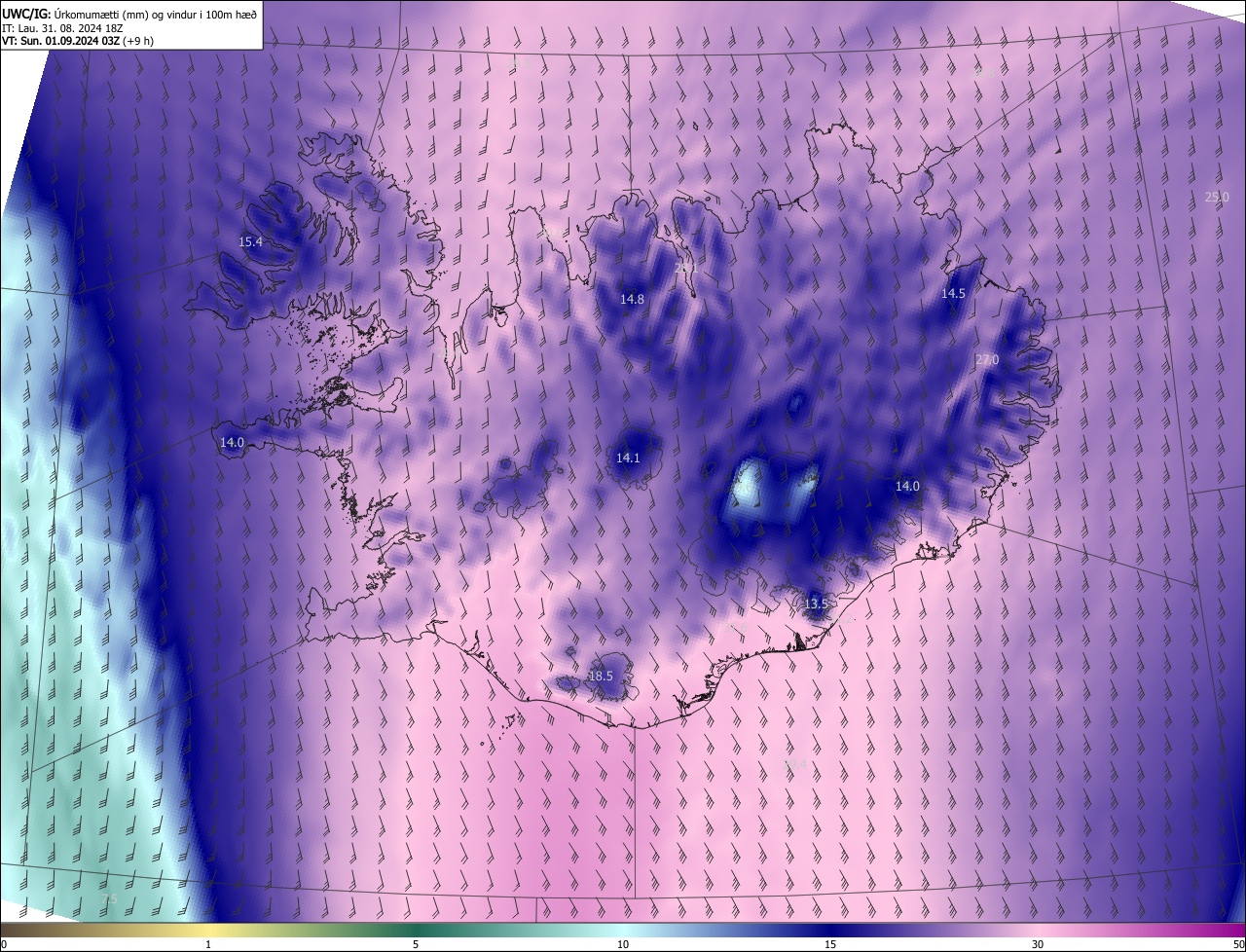Image resolution: width=1246 pixels, height=952 pixels.
Task: Click the 25.0 value label over the eastern sea
Action: [x=1217, y=197]
